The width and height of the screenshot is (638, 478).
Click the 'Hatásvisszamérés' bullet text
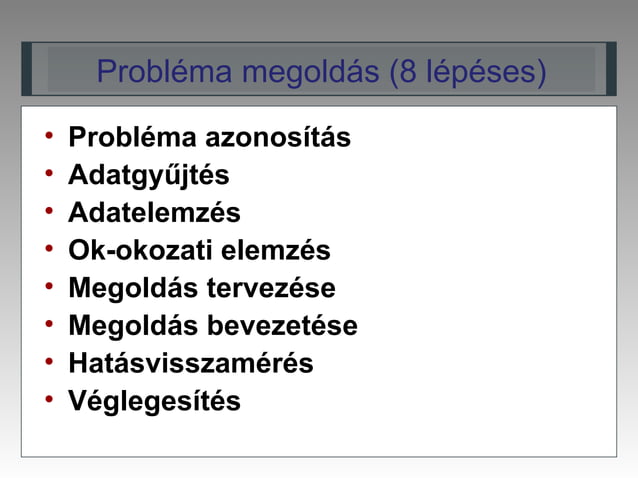[191, 363]
